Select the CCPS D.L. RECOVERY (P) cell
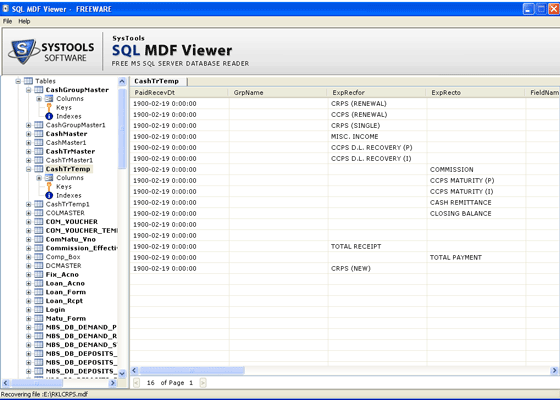Viewport: 560px width, 400px height. coord(377,148)
